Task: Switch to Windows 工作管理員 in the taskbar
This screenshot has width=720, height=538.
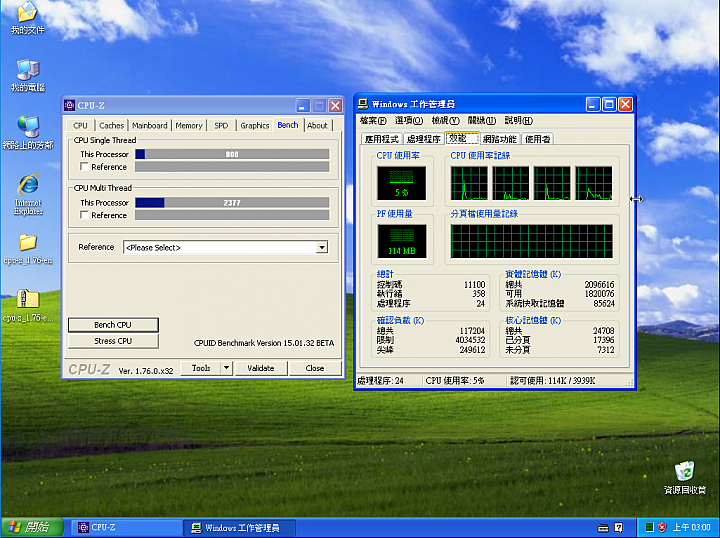Action: [x=239, y=528]
